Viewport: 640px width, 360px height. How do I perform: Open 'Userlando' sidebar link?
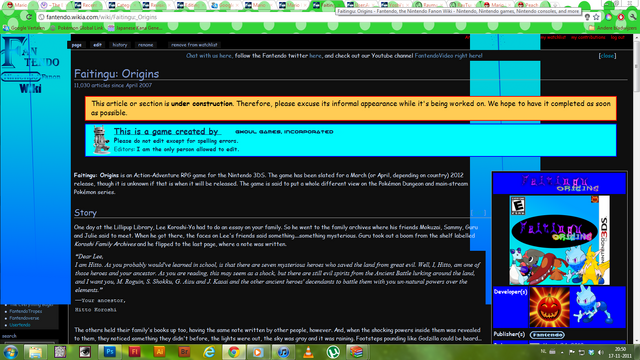point(20,325)
